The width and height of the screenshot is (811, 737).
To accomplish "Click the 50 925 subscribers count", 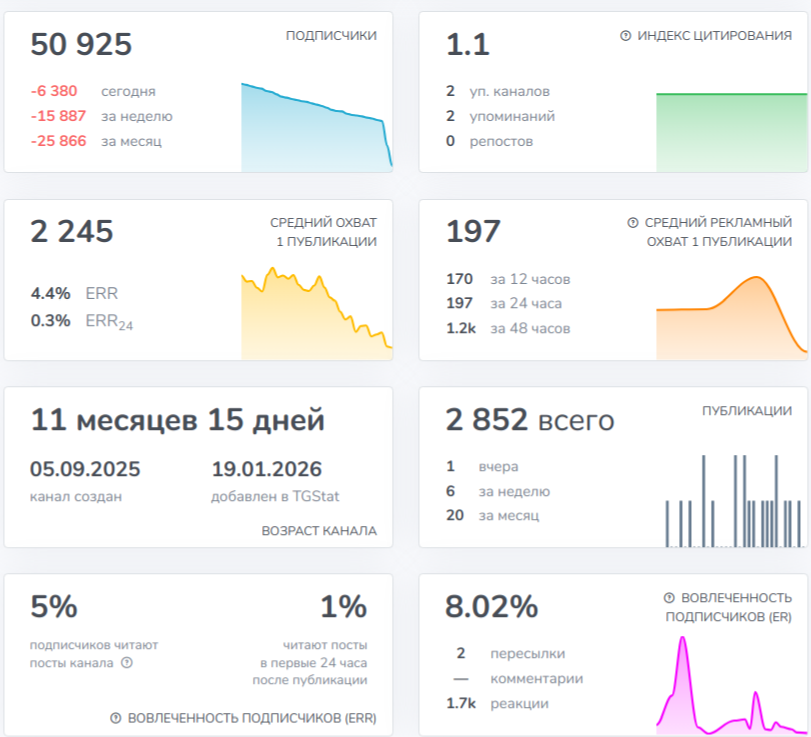I will tap(81, 44).
